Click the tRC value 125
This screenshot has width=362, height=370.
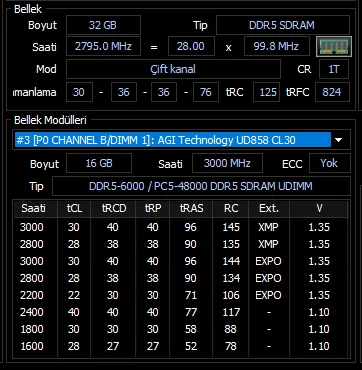coord(266,92)
